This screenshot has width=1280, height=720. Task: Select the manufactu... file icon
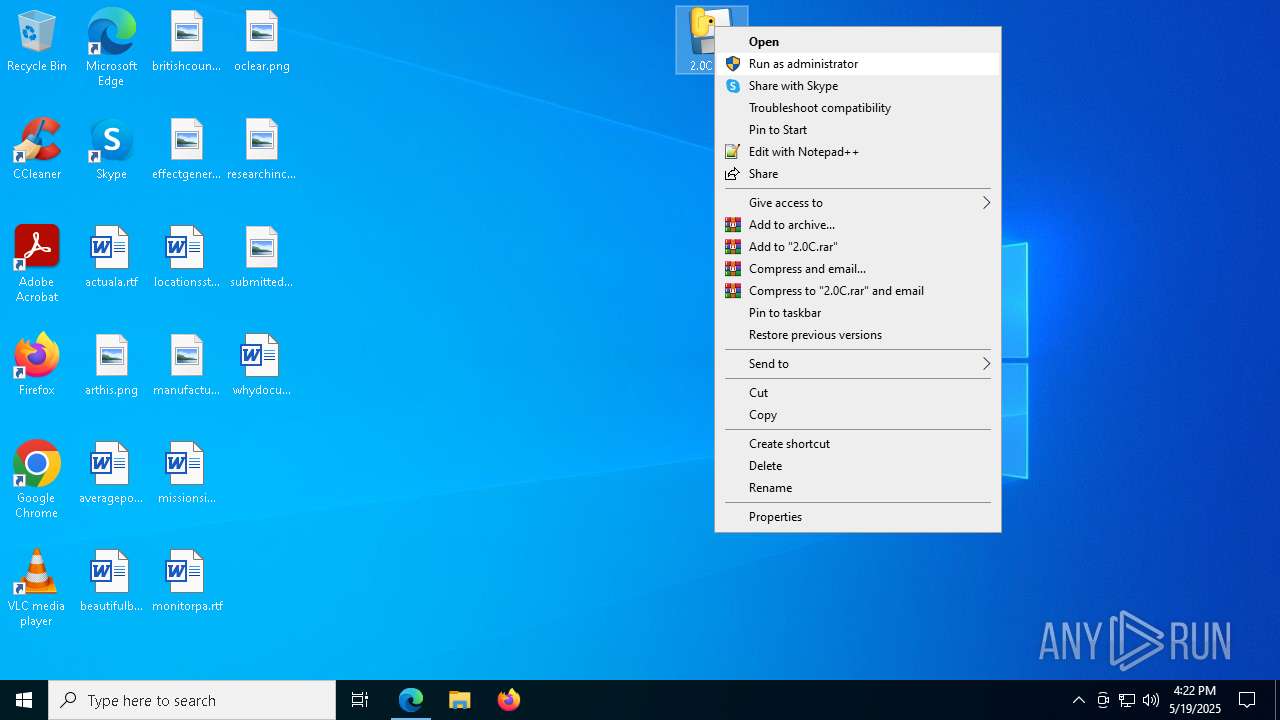pos(186,366)
